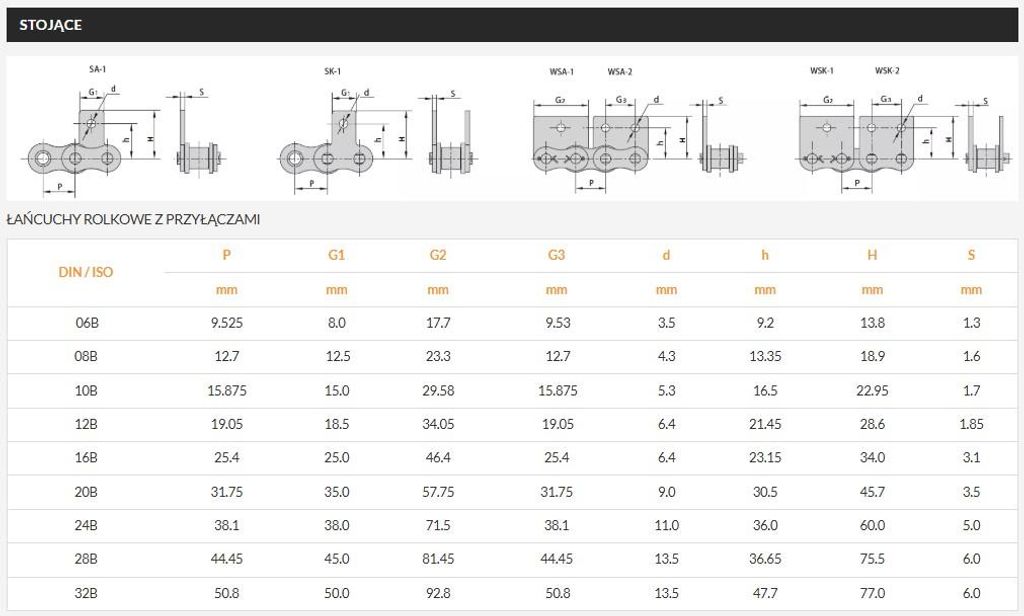Click the WSK-1 WSK-2 chain diagram
1024x616 pixels.
[904, 127]
